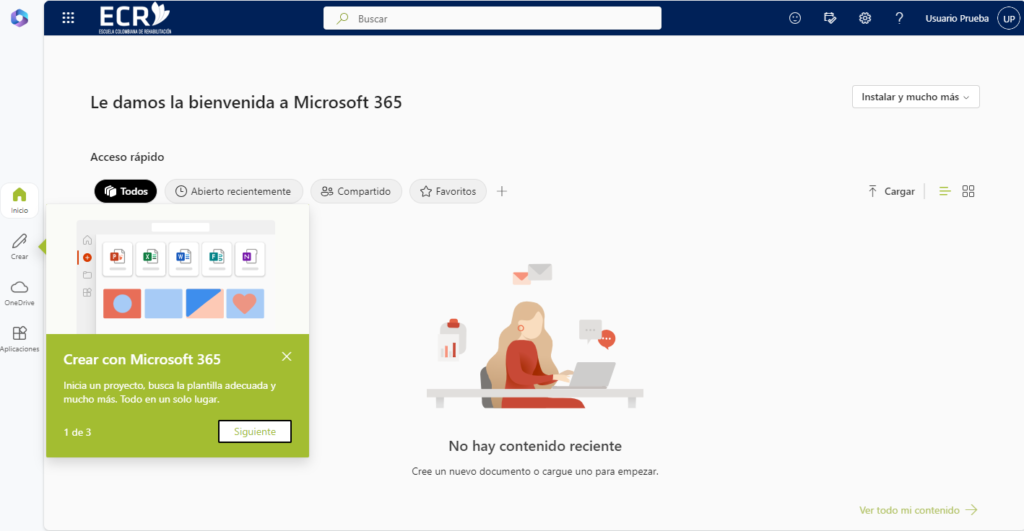Switch to grid view layout
The image size is (1024, 531).
coord(968,191)
